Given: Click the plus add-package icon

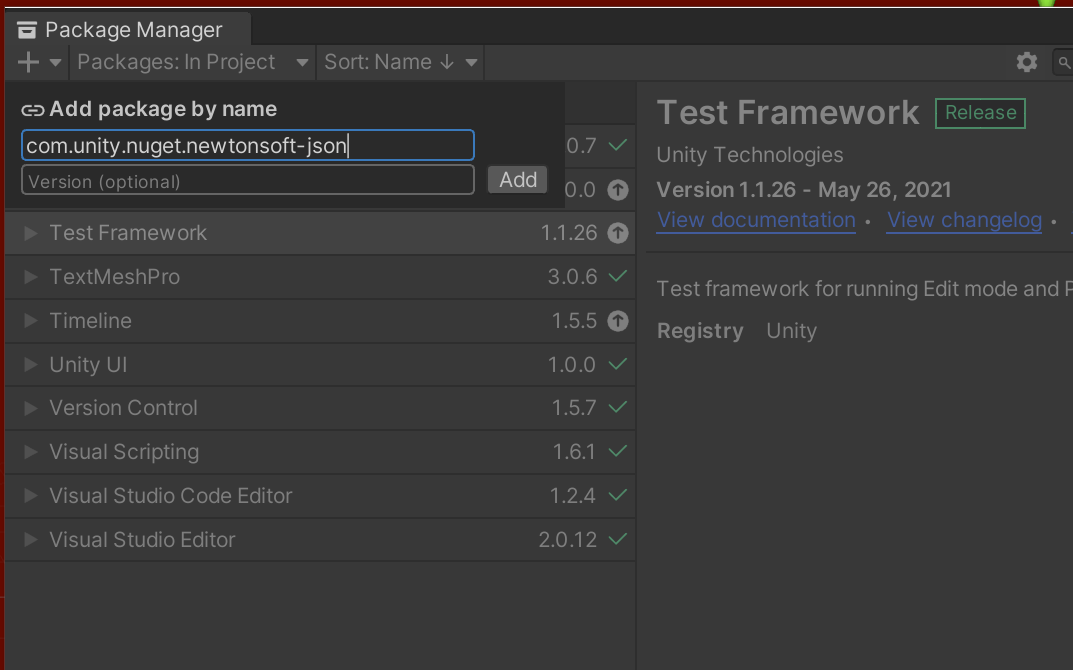Looking at the screenshot, I should [x=28, y=62].
